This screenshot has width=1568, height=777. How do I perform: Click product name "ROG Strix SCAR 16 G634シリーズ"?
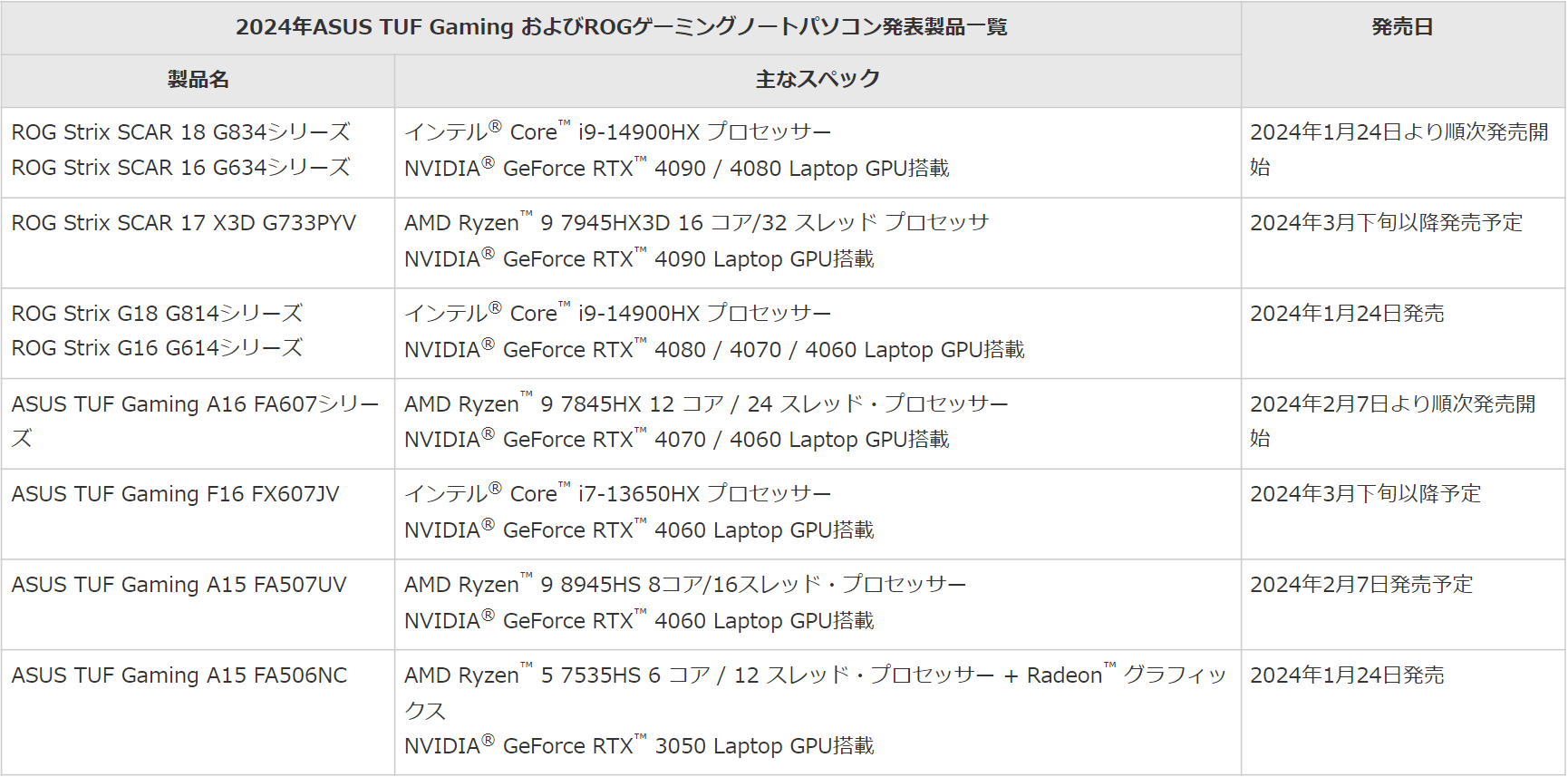tap(181, 168)
